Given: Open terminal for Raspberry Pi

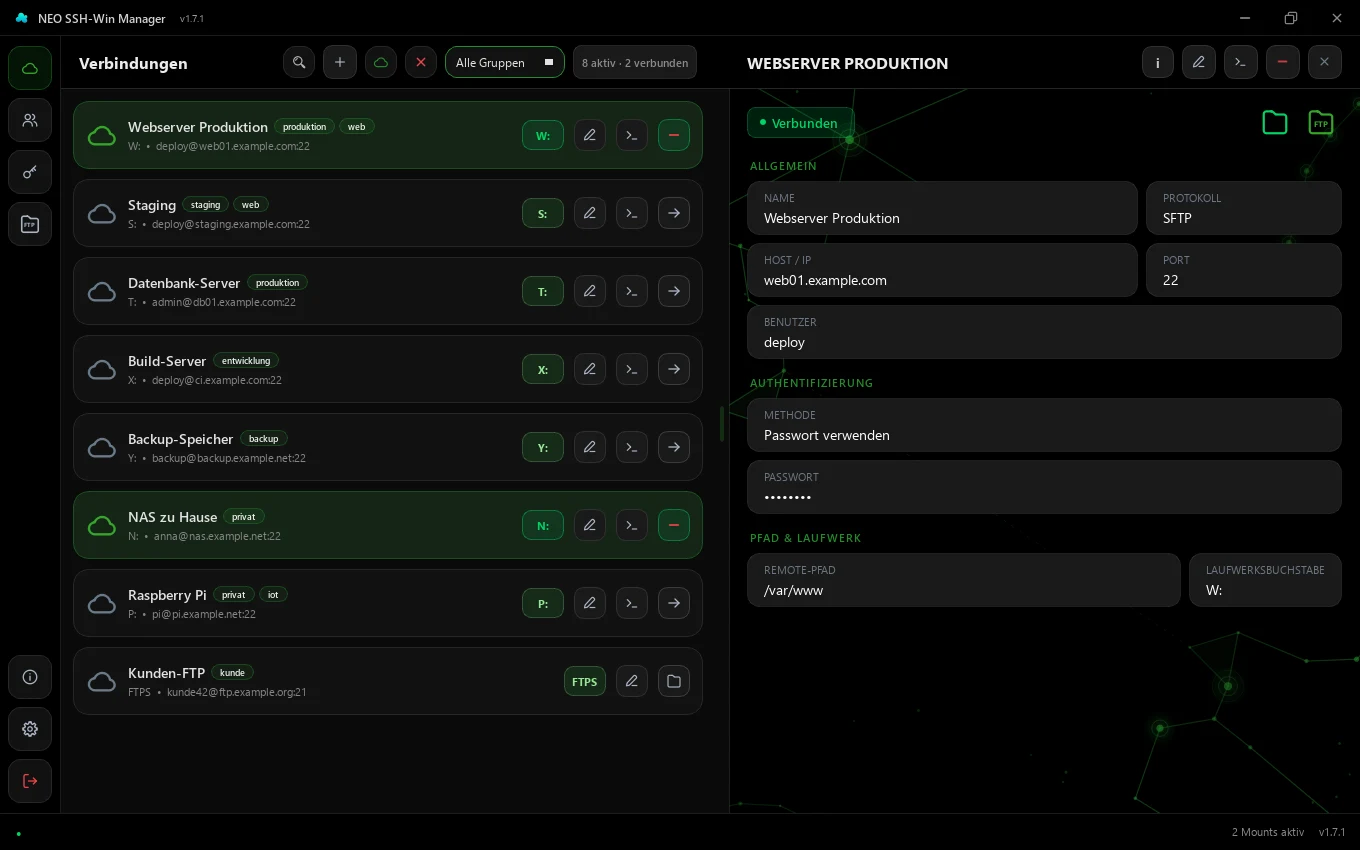Looking at the screenshot, I should point(632,603).
